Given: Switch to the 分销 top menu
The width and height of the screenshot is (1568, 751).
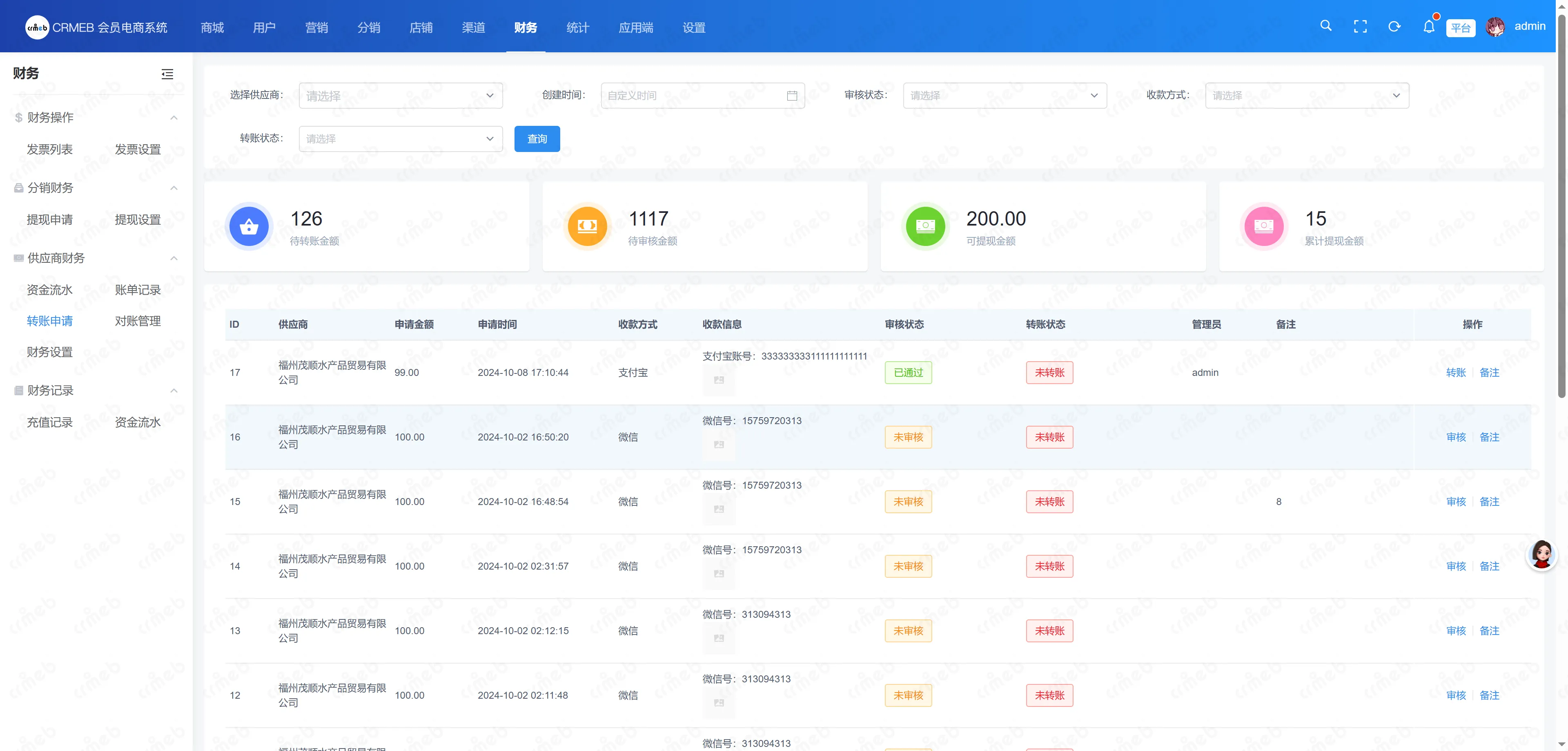Looking at the screenshot, I should 369,27.
